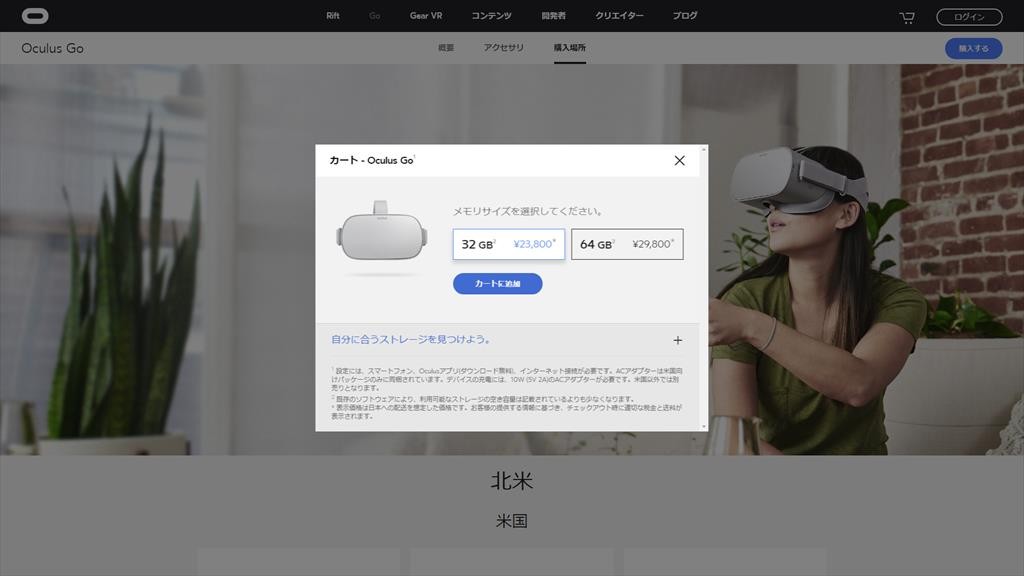Switch to the 概要 tab
Screen dimensions: 1024x576
point(446,48)
